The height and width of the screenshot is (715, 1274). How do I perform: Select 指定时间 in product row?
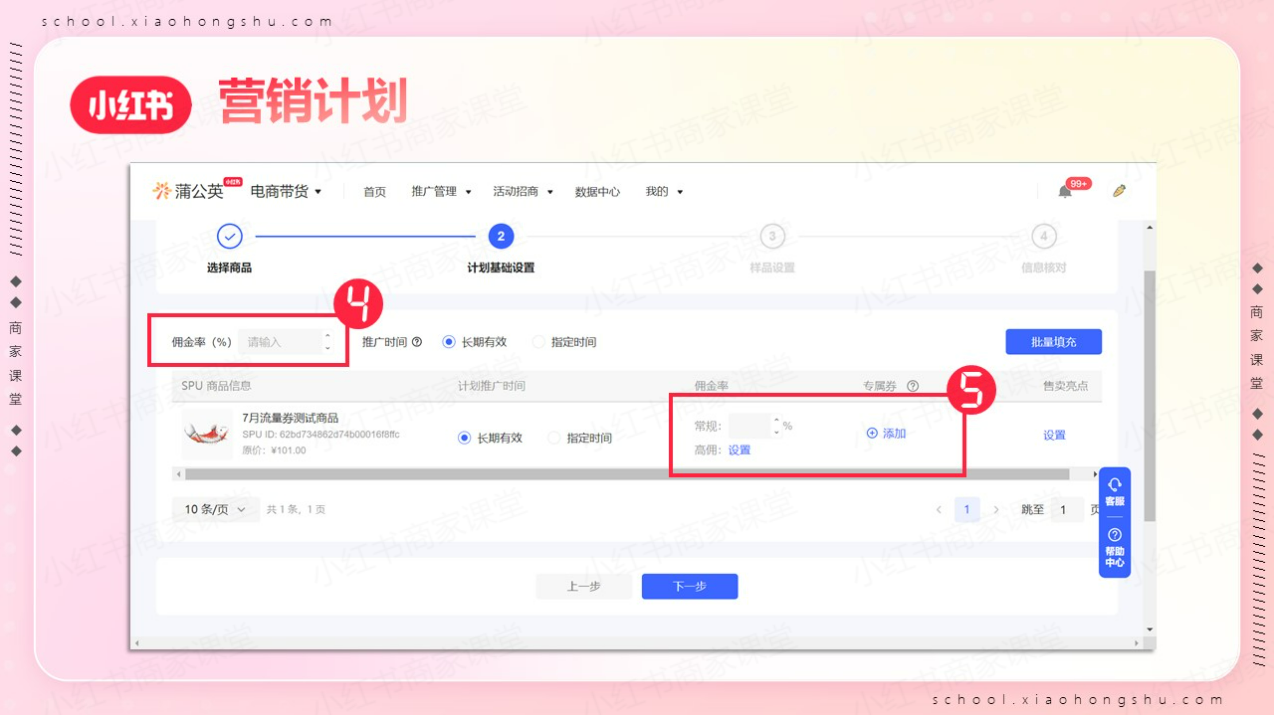pyautogui.click(x=580, y=438)
